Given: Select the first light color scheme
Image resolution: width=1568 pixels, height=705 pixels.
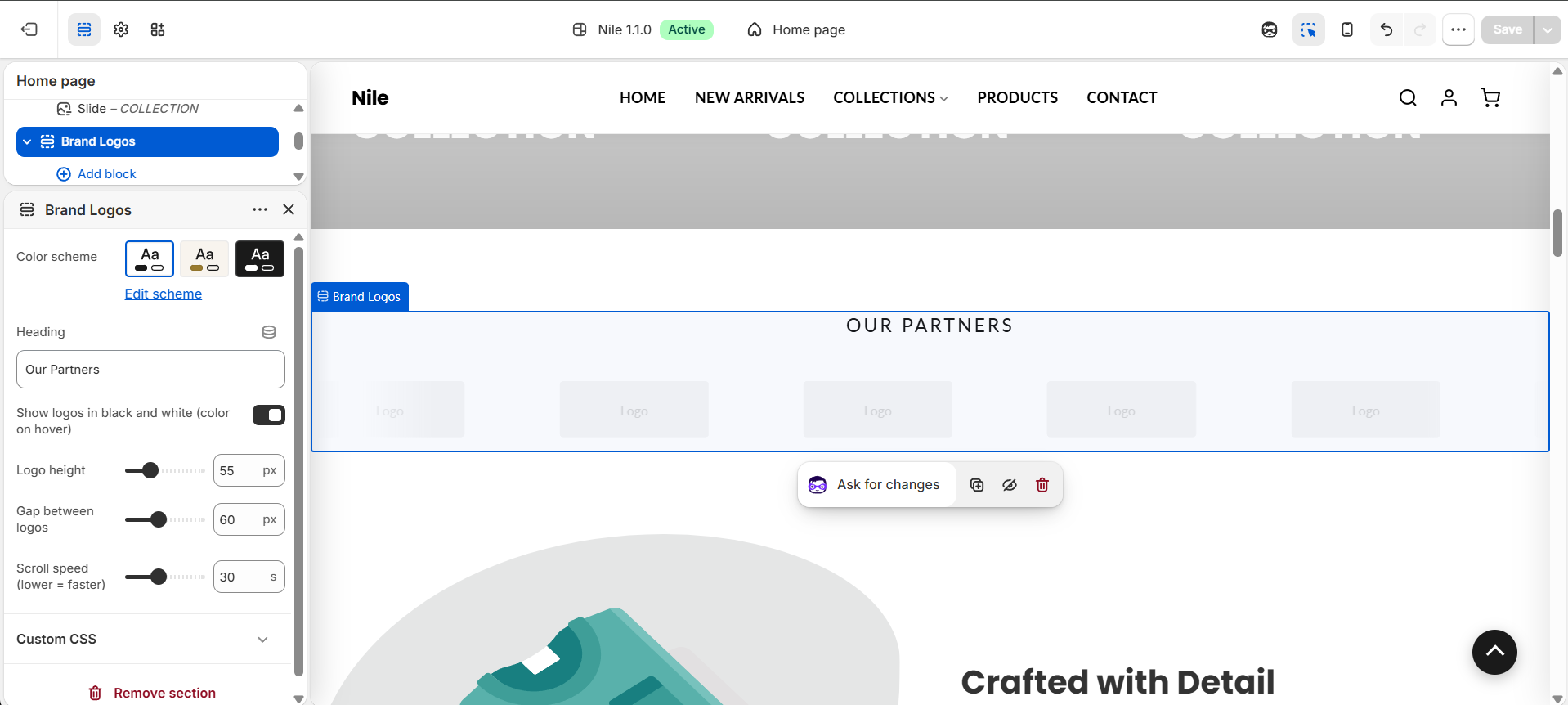Looking at the screenshot, I should pyautogui.click(x=150, y=258).
